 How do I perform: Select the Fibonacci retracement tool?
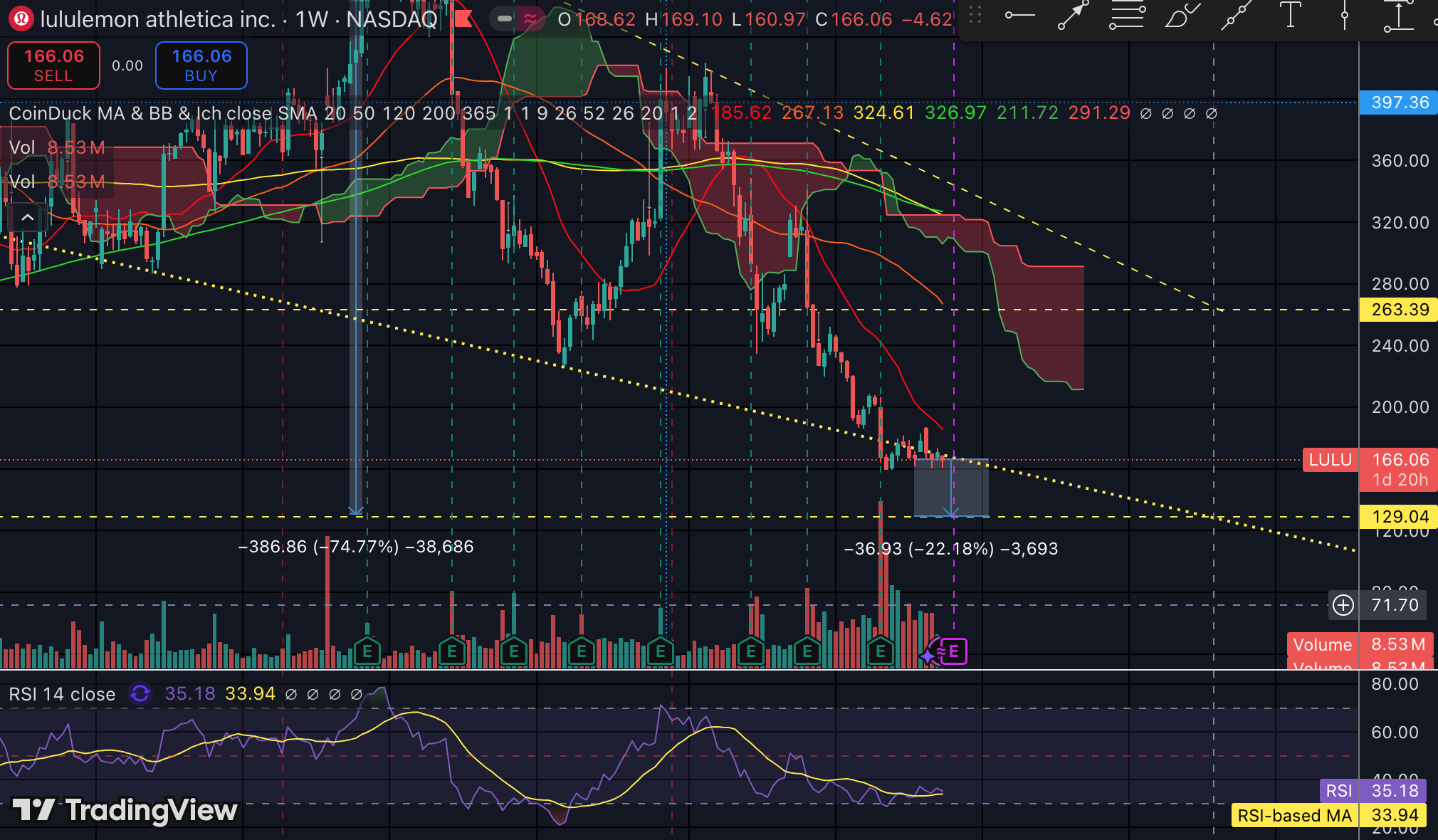tap(1127, 16)
